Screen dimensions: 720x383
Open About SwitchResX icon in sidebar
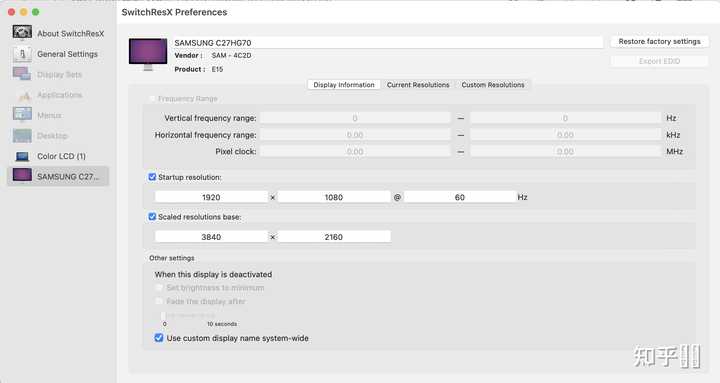coord(22,33)
